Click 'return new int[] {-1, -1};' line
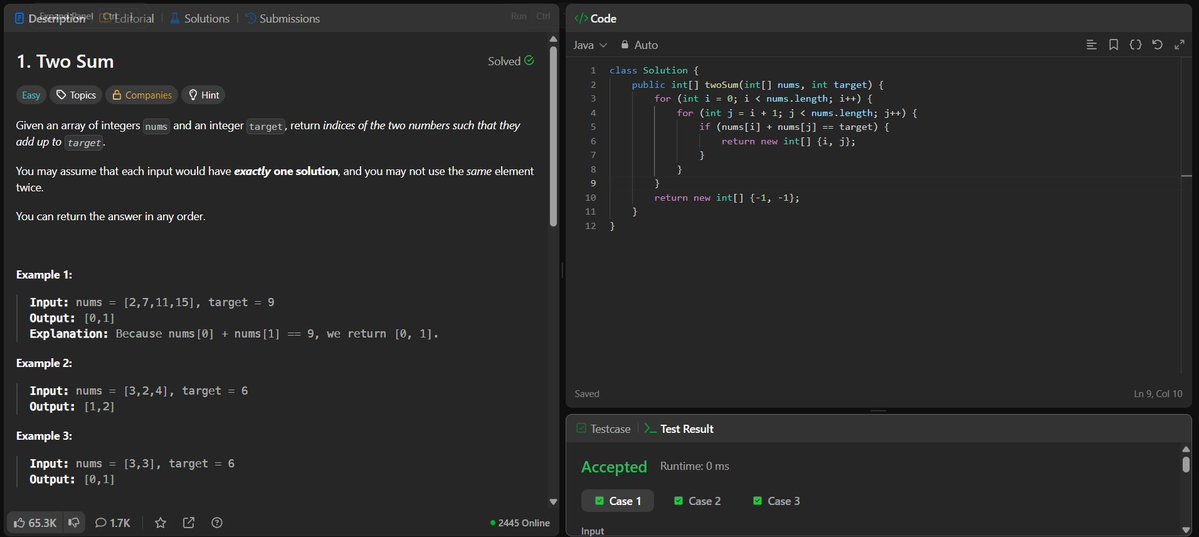 click(x=727, y=197)
